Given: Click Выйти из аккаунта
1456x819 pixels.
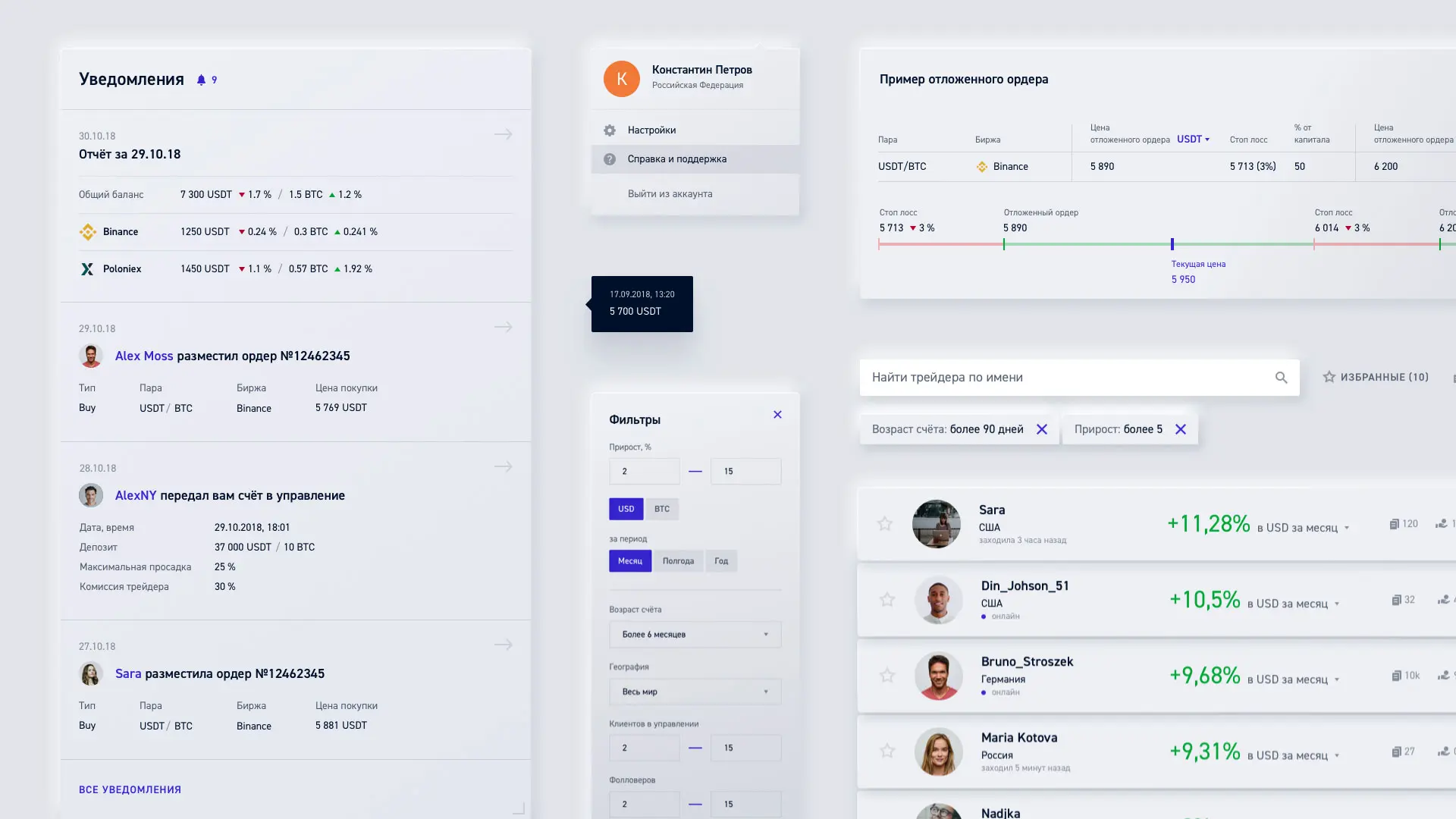Looking at the screenshot, I should (670, 194).
